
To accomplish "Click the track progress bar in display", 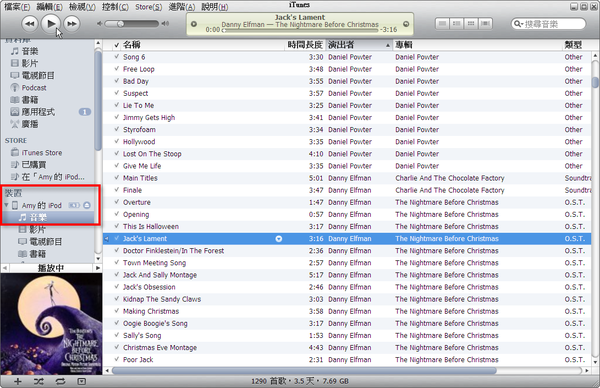I will (300, 30).
